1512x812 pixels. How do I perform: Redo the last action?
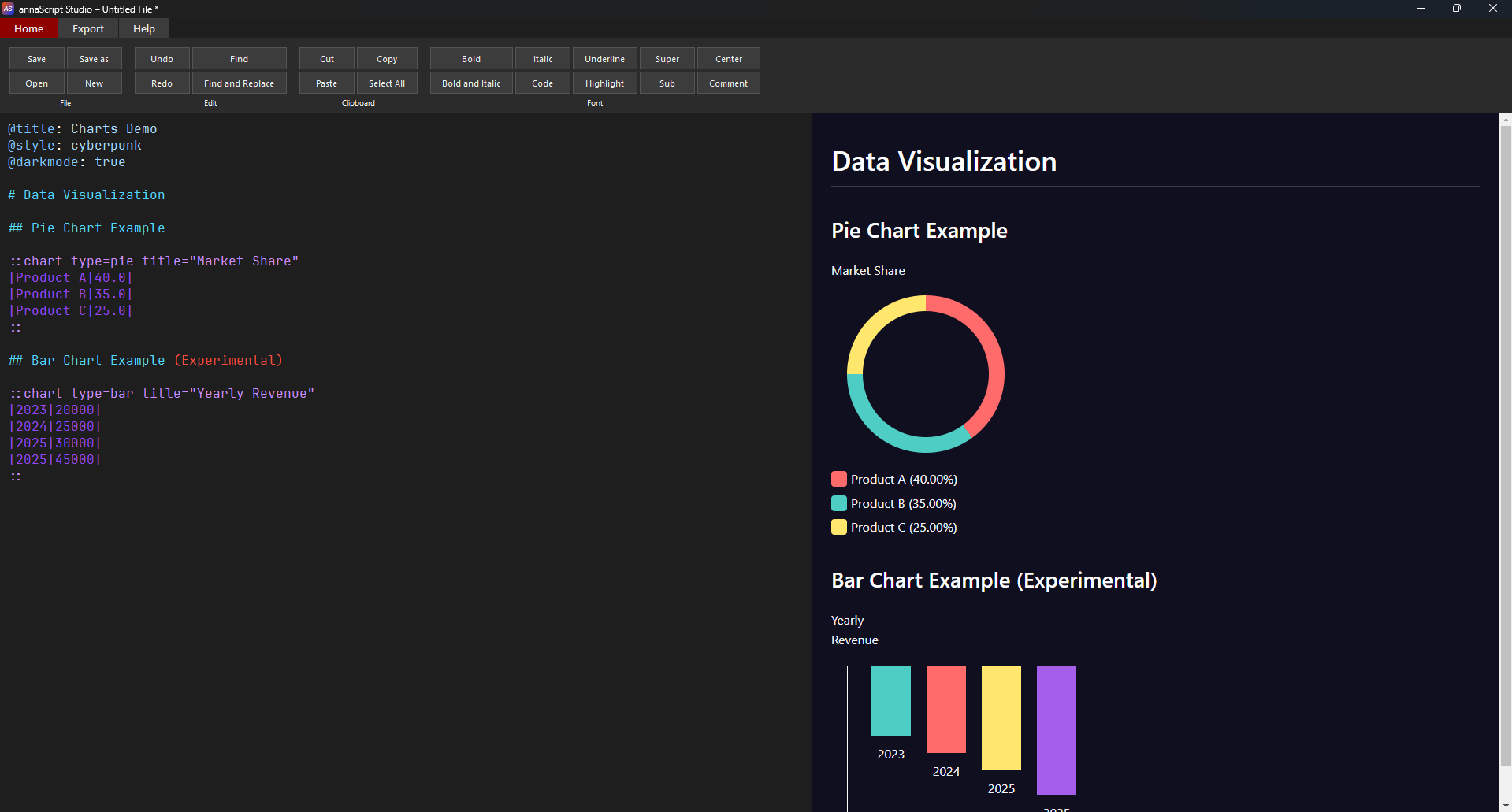click(162, 83)
